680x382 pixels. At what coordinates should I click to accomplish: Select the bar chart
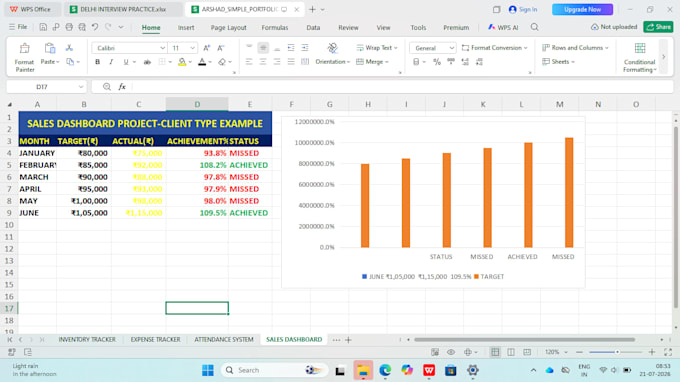click(433, 202)
